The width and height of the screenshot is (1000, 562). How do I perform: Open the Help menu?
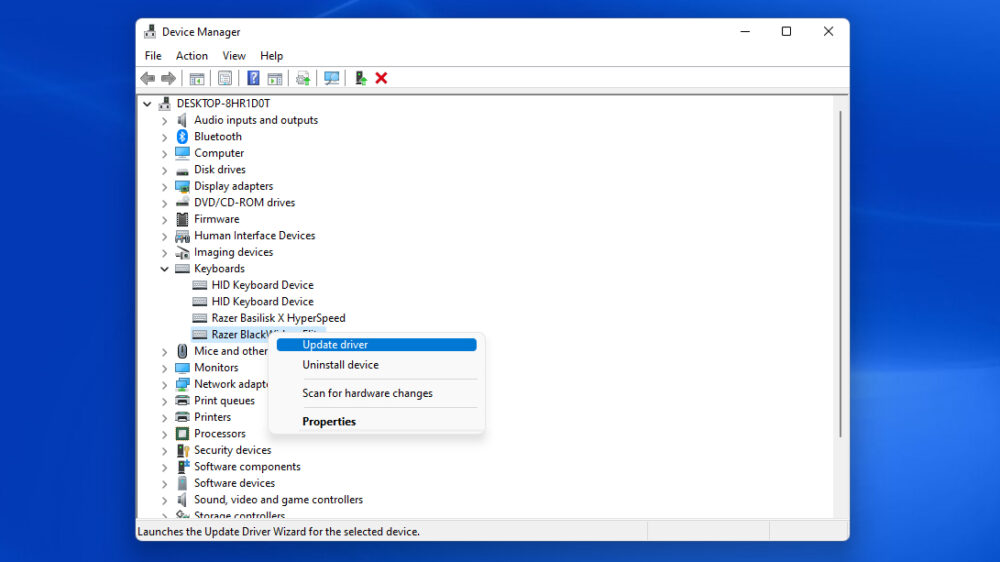(x=271, y=56)
